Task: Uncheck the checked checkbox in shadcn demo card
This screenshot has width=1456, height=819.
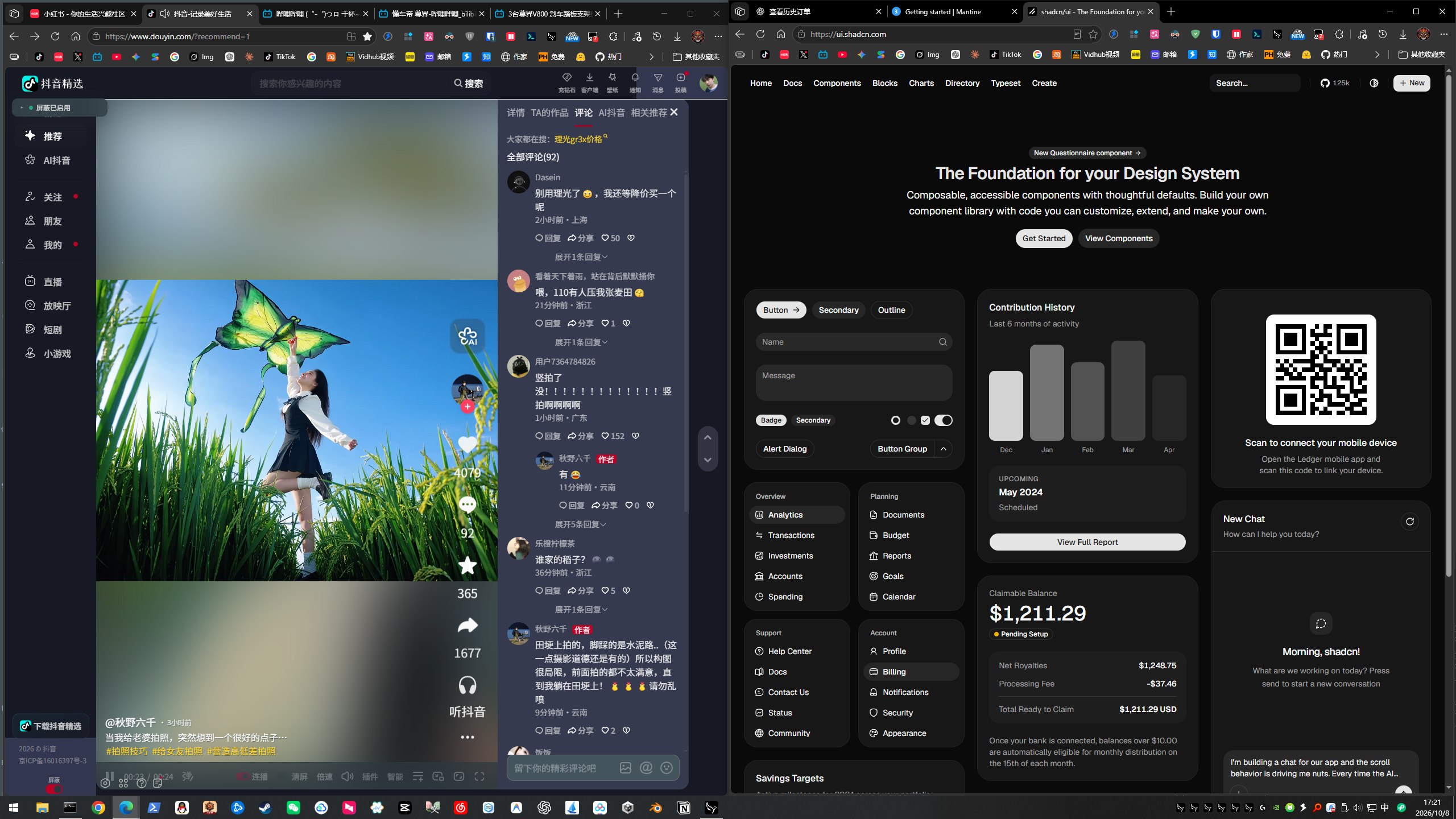Action: point(925,420)
